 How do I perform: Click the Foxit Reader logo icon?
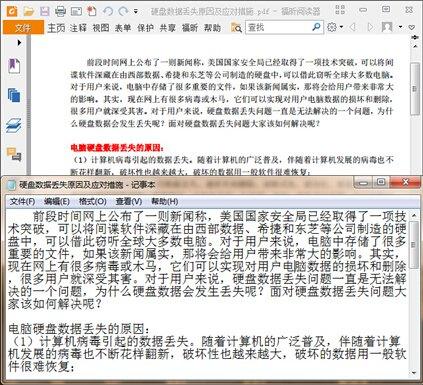pyautogui.click(x=12, y=11)
